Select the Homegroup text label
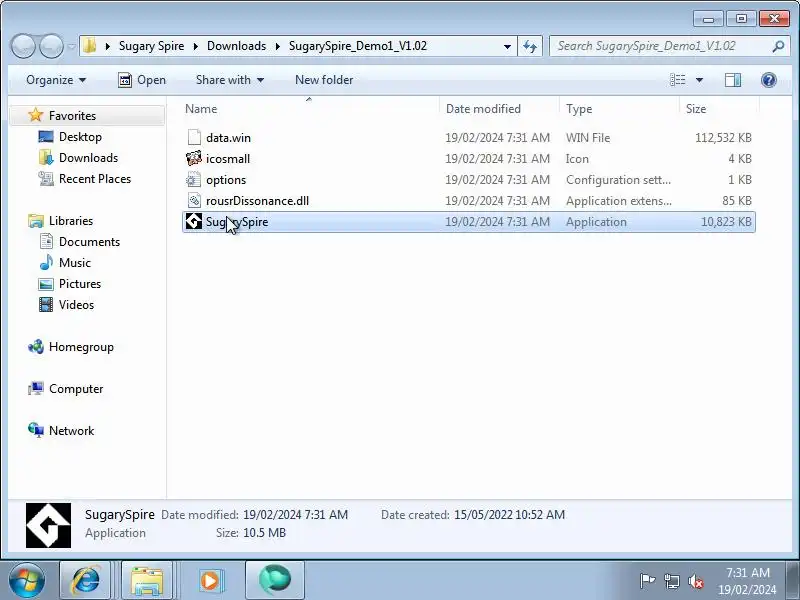Image resolution: width=800 pixels, height=600 pixels. tap(81, 347)
